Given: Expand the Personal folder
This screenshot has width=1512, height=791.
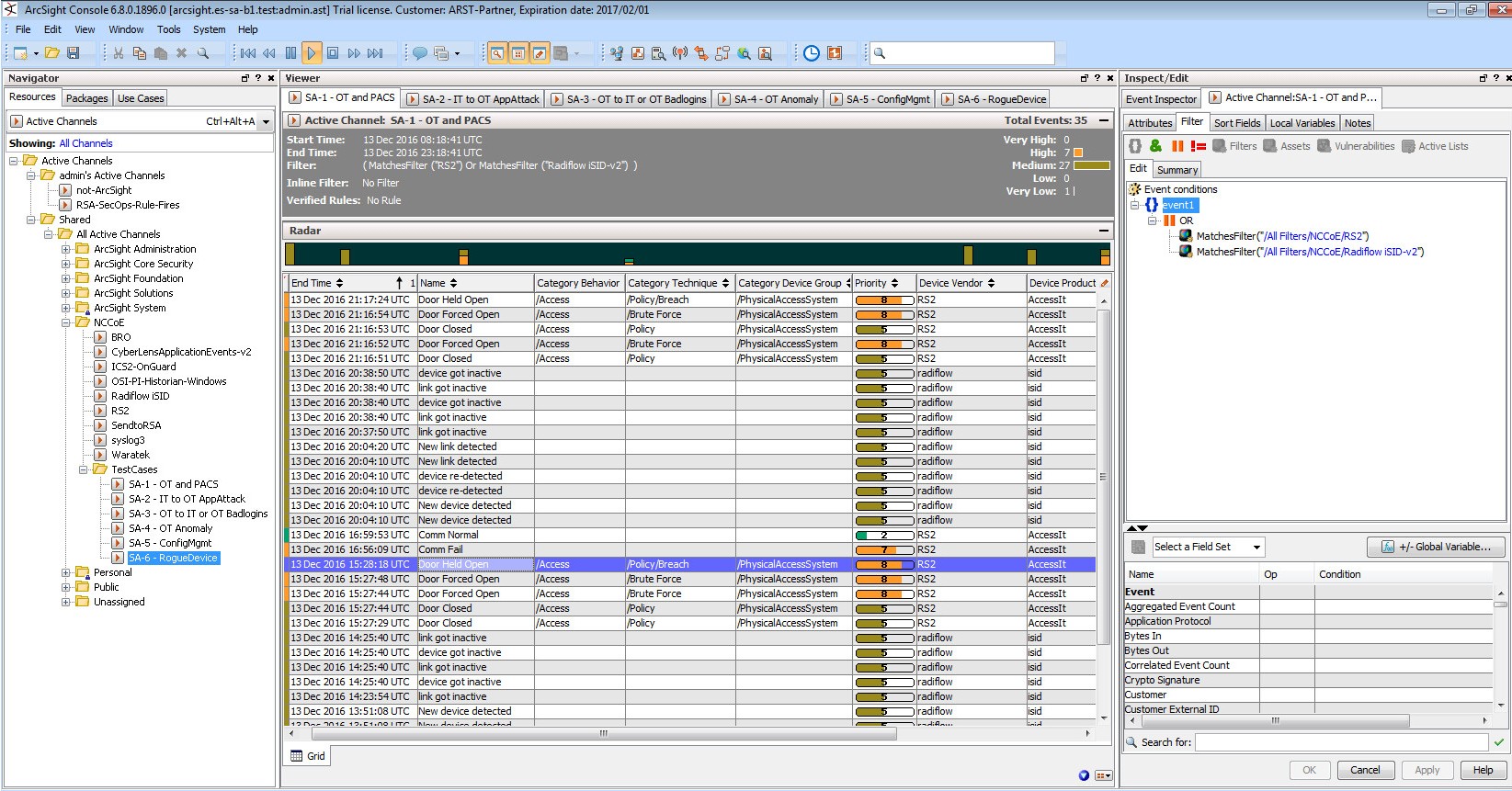Looking at the screenshot, I should pos(66,572).
